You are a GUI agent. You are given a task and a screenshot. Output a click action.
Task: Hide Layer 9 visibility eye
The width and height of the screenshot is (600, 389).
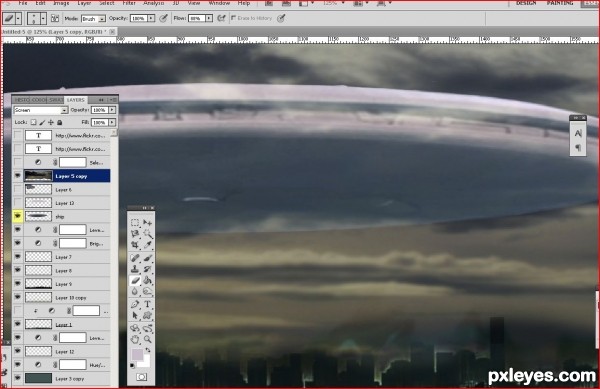point(17,283)
